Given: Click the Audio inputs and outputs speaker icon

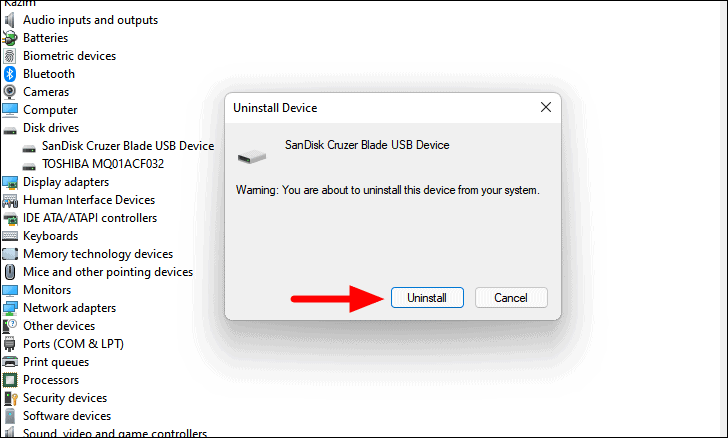Looking at the screenshot, I should pos(10,20).
